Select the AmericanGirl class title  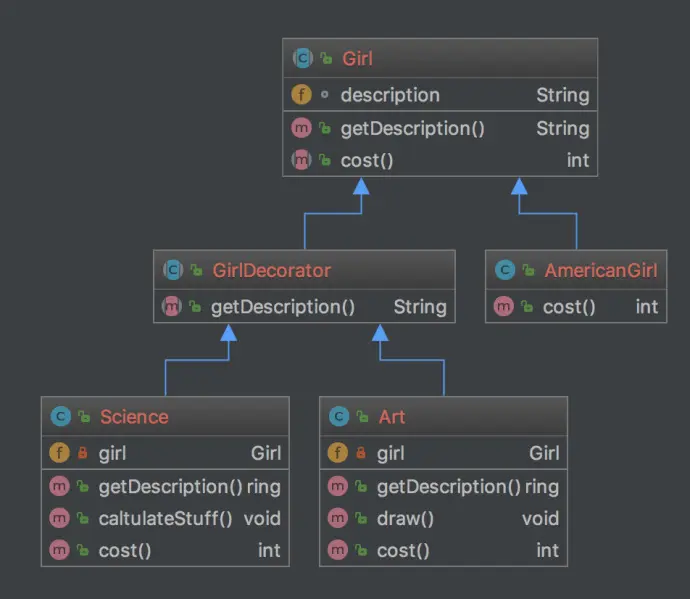601,270
